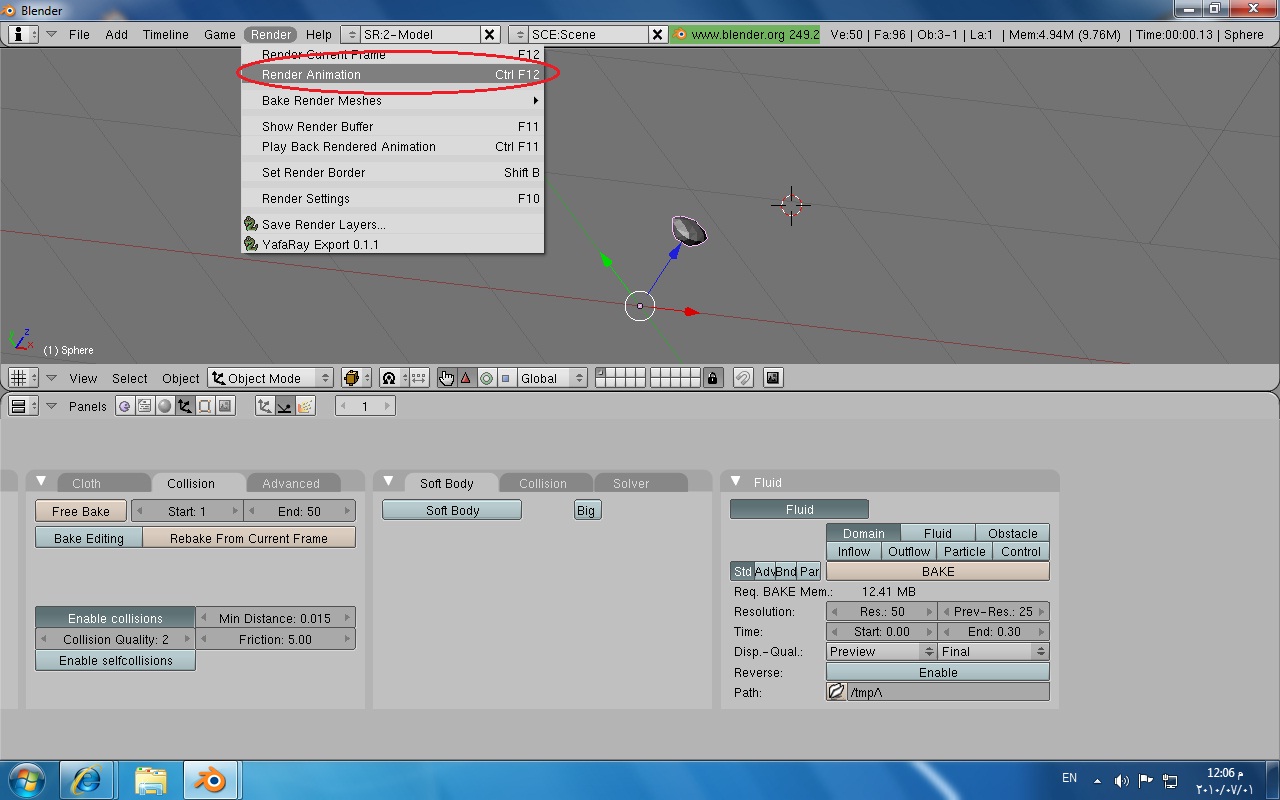The image size is (1280, 800).
Task: Open the Particle buttons sub-context icon
Action: 305,406
